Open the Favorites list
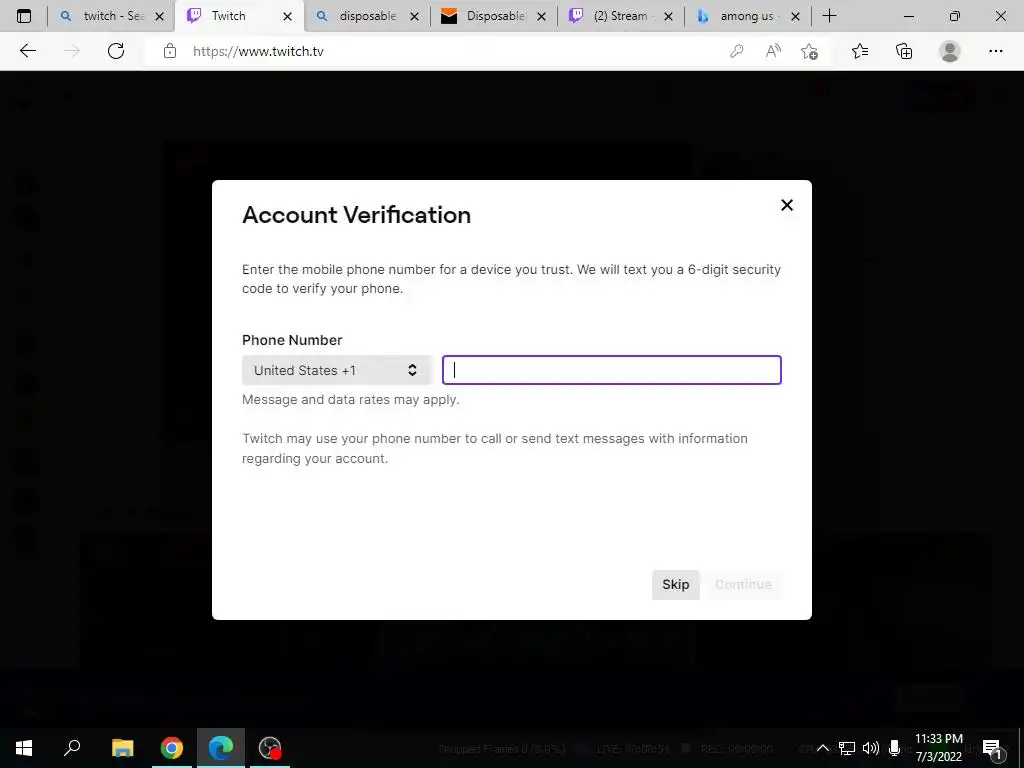This screenshot has width=1024, height=768. [x=860, y=51]
